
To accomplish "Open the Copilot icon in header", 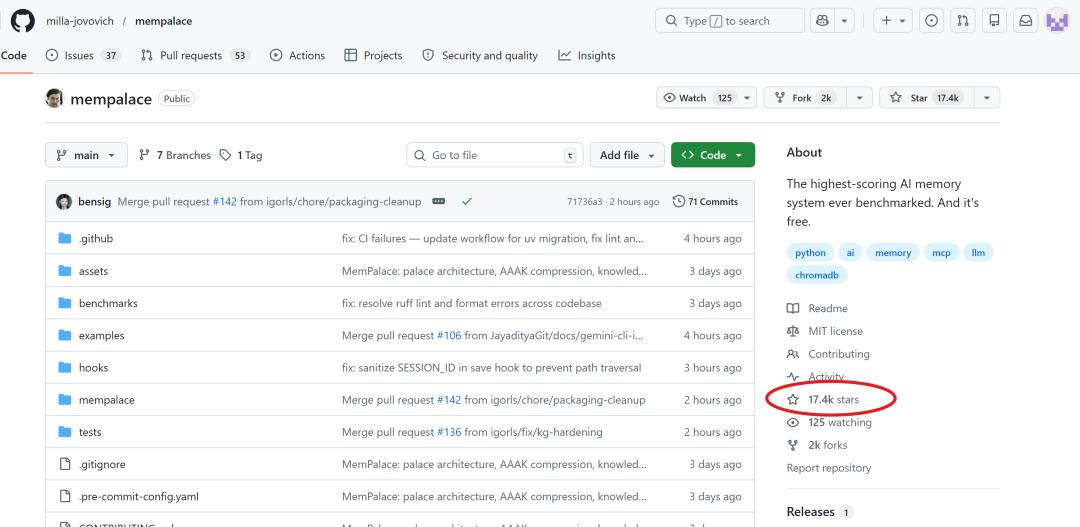I will (x=822, y=21).
